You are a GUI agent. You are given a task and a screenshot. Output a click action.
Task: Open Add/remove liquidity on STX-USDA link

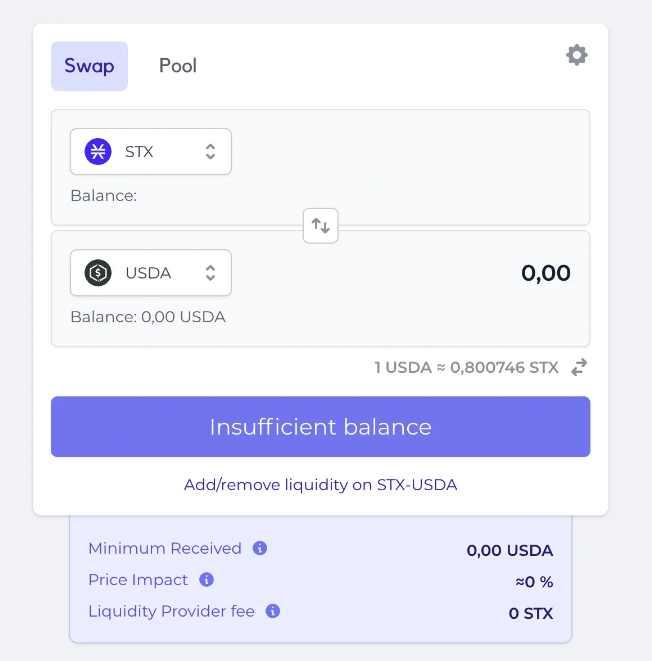tap(320, 485)
